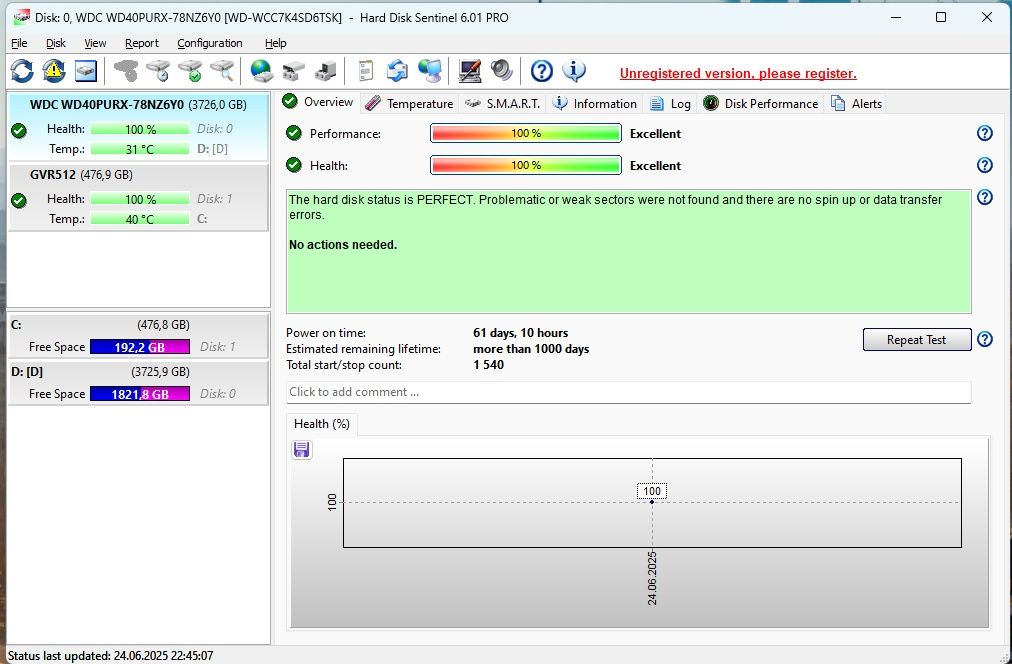Click the WDC disk Health 100 % bar

[x=140, y=129]
